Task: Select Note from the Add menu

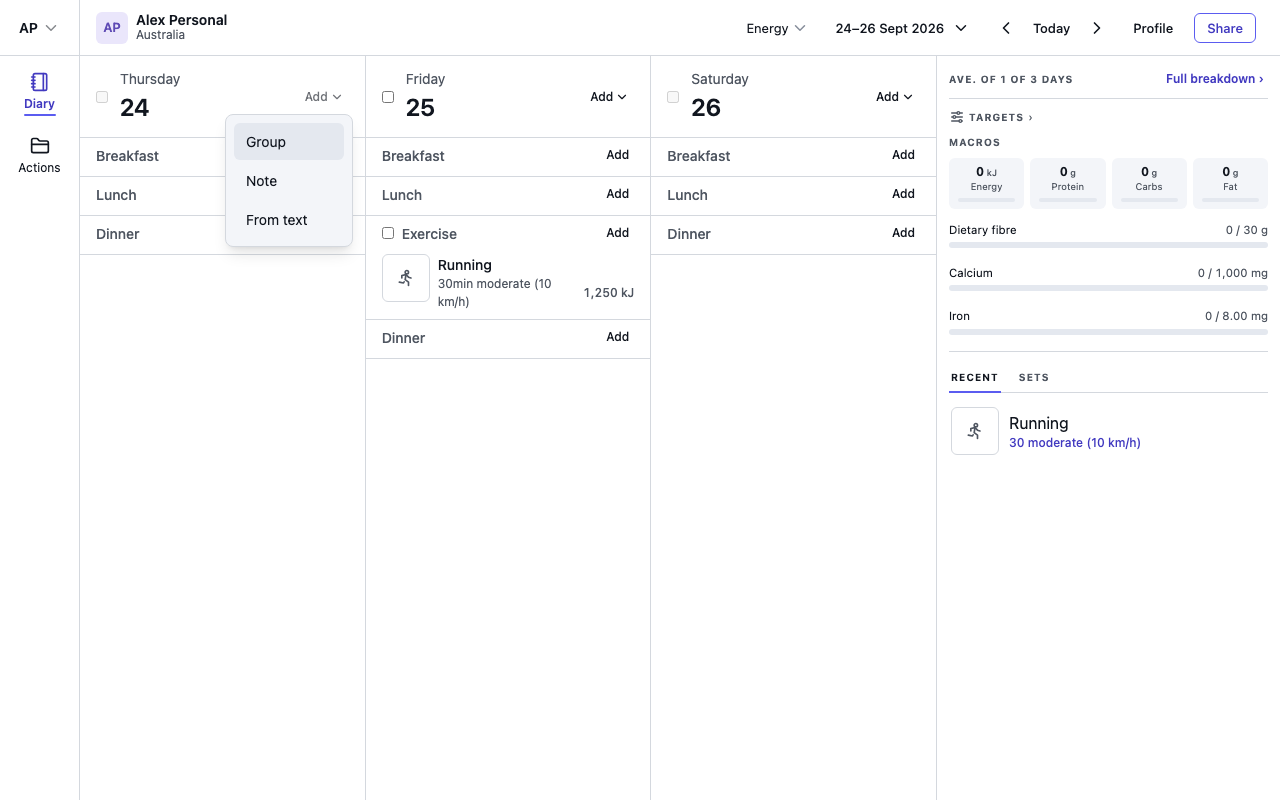Action: [x=289, y=181]
